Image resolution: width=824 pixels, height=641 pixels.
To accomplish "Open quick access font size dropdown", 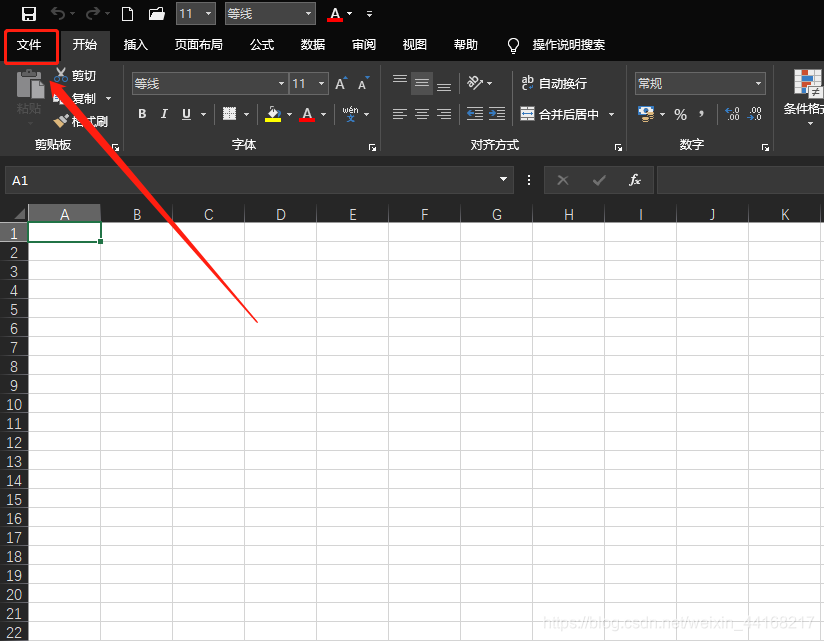I will (x=208, y=14).
